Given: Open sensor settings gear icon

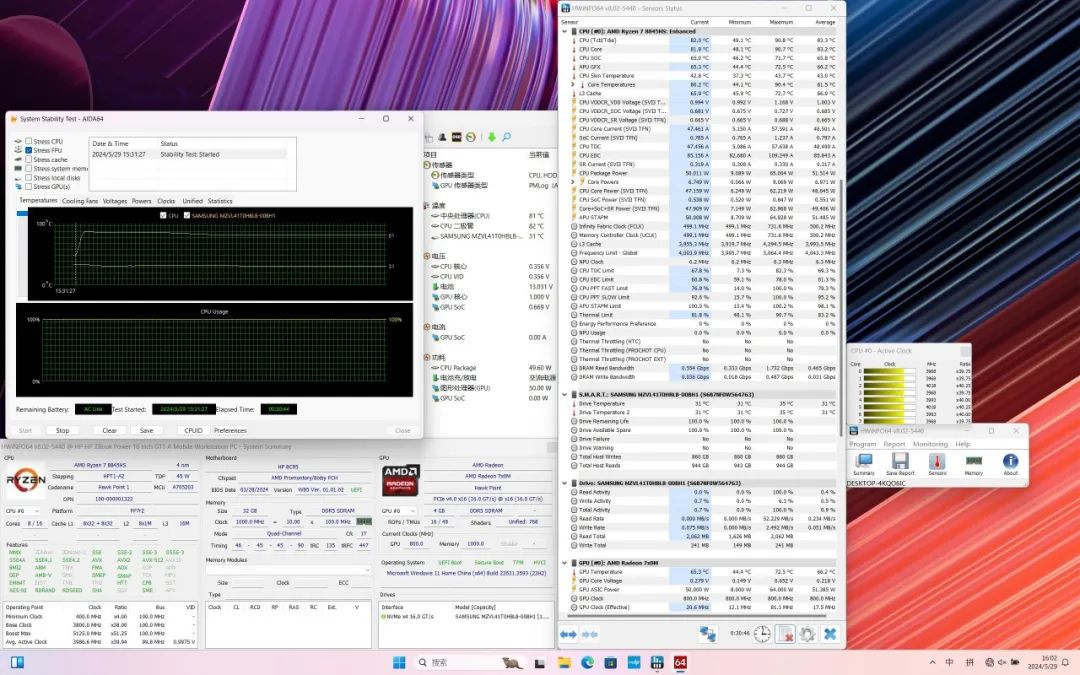Looking at the screenshot, I should coord(808,634).
